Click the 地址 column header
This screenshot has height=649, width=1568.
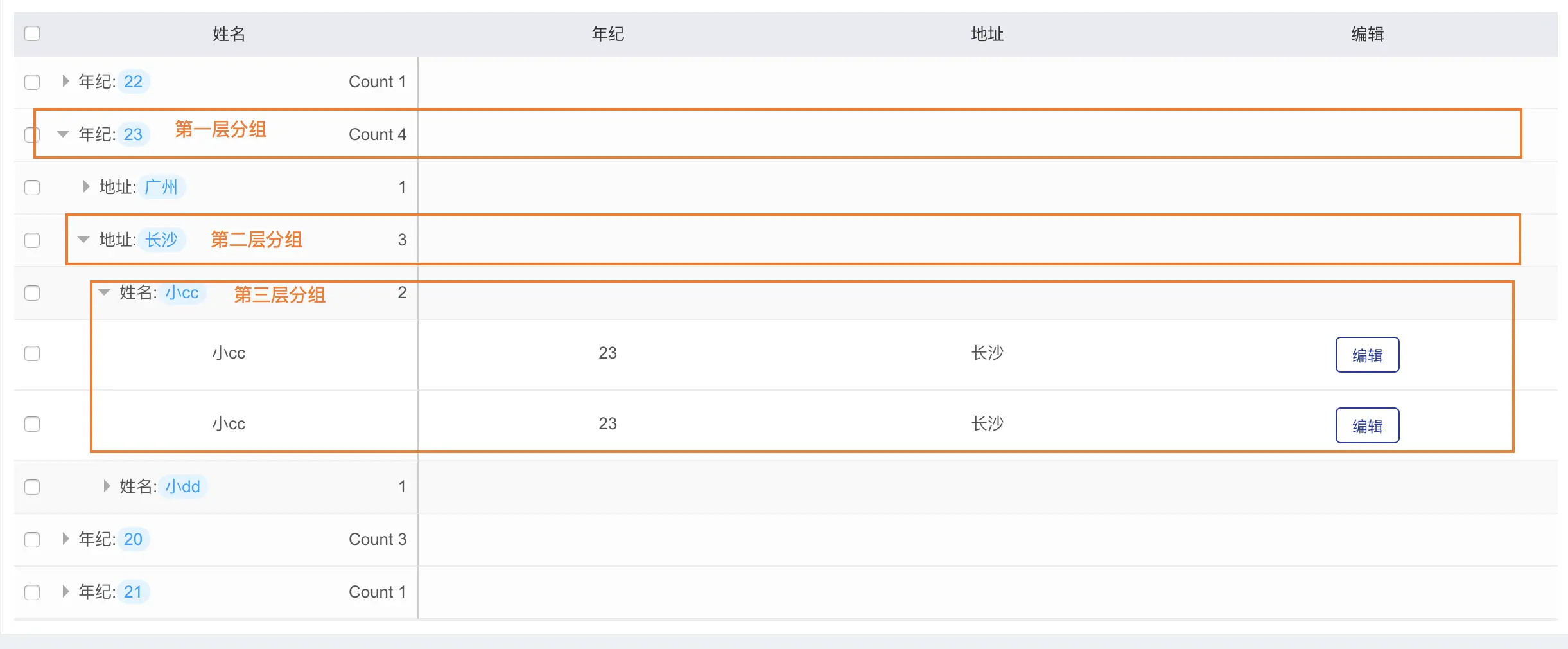[987, 34]
